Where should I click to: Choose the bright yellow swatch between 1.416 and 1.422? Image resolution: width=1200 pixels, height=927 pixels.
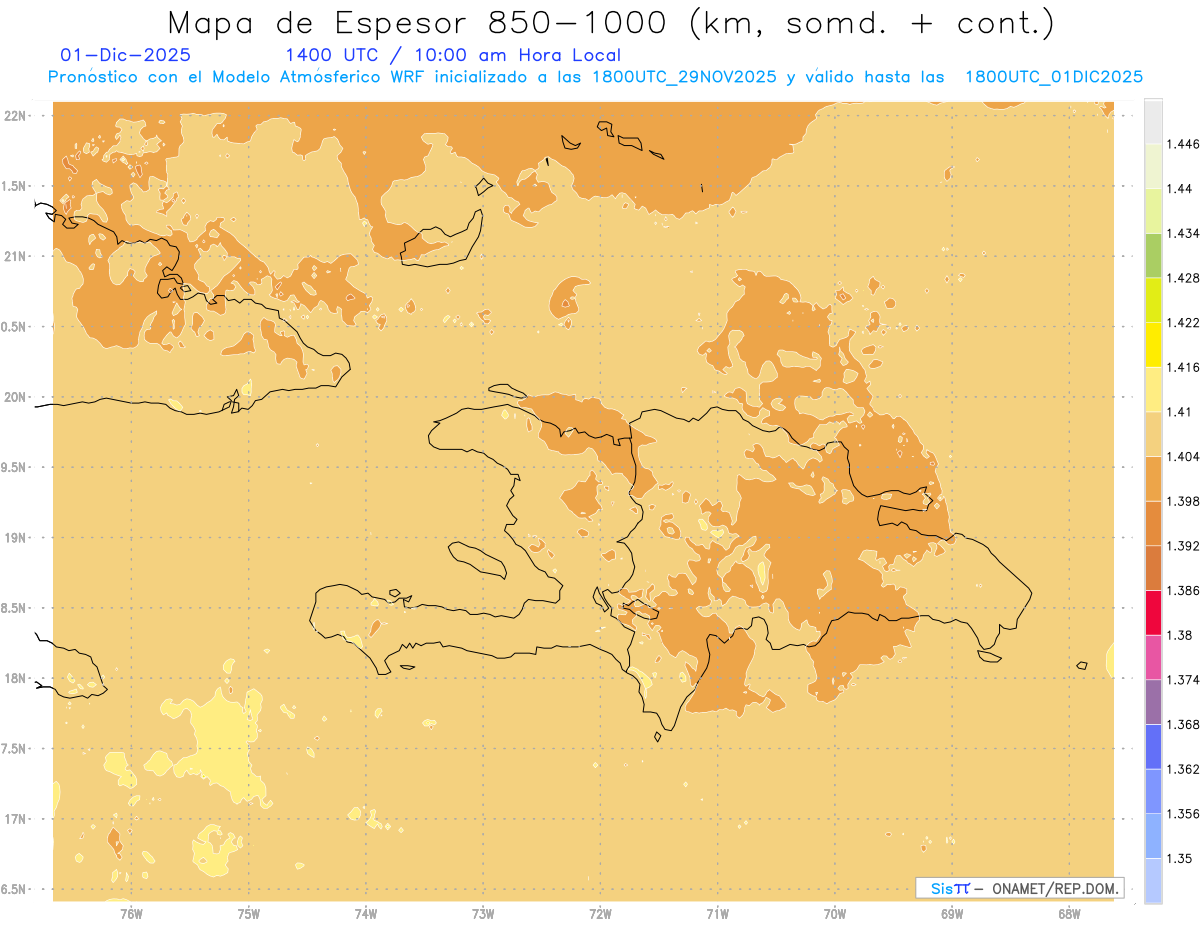1153,344
